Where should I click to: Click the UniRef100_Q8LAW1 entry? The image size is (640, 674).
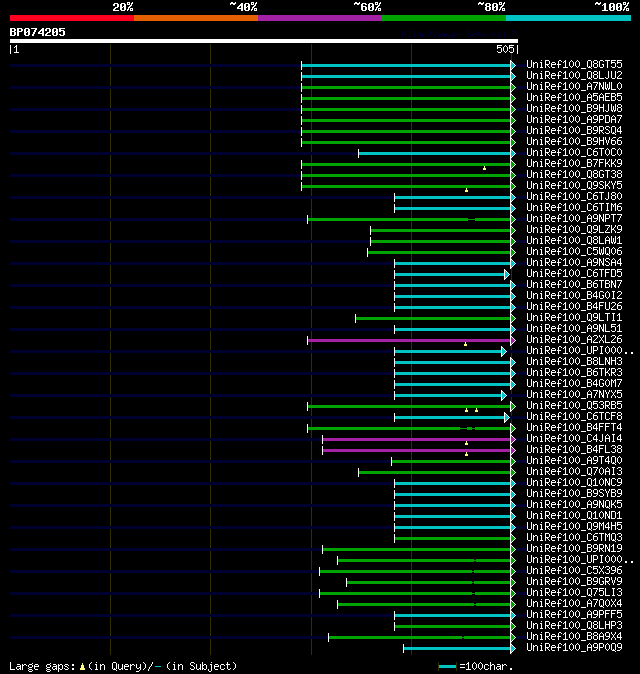(574, 241)
